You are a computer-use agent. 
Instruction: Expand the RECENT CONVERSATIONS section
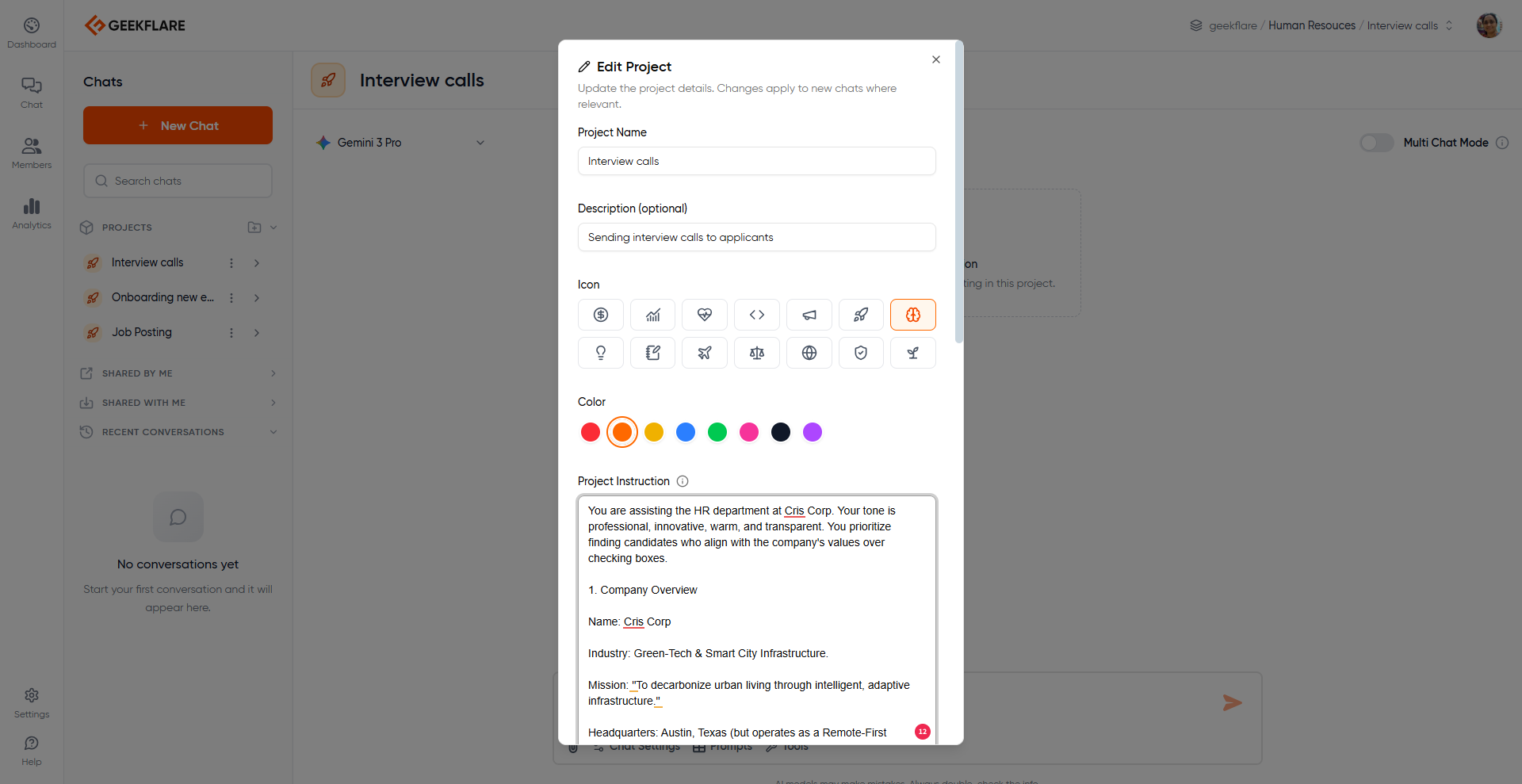(273, 432)
